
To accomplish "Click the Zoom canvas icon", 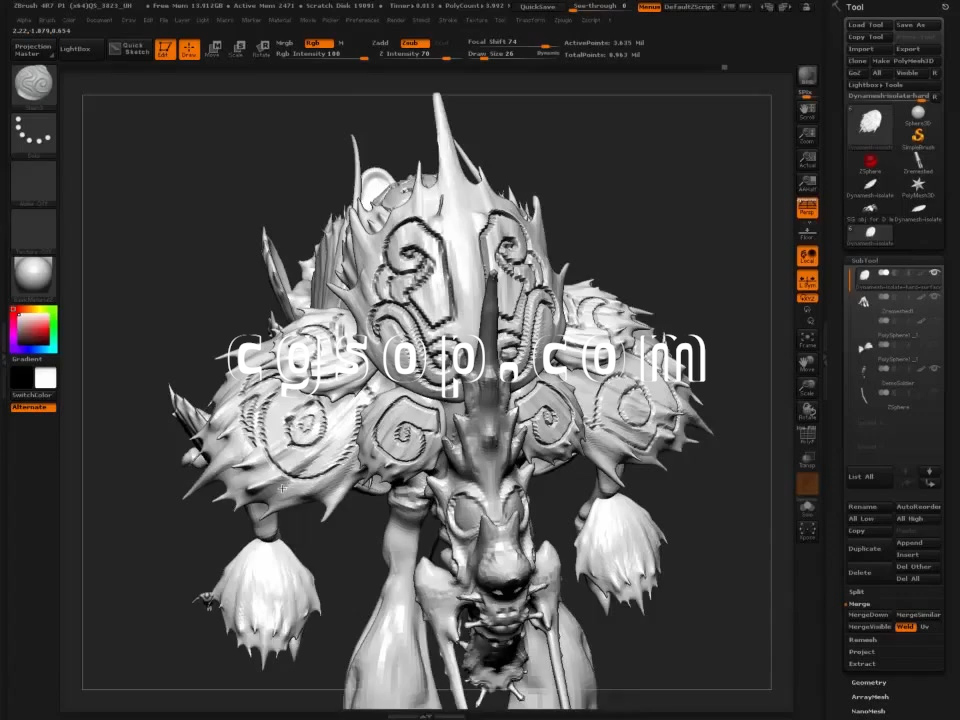I will tap(807, 135).
